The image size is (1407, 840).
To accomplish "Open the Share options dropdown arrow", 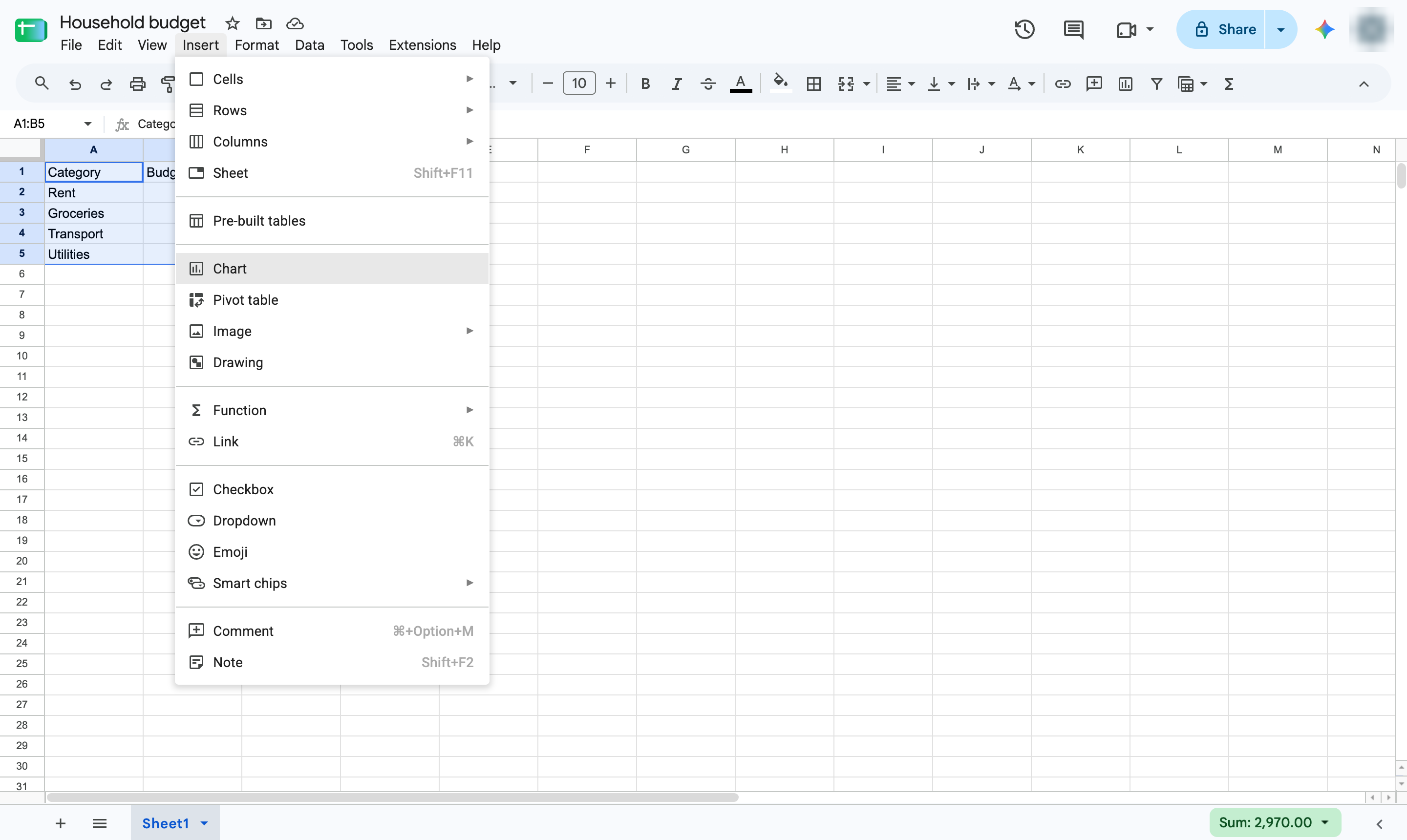I will [x=1281, y=29].
